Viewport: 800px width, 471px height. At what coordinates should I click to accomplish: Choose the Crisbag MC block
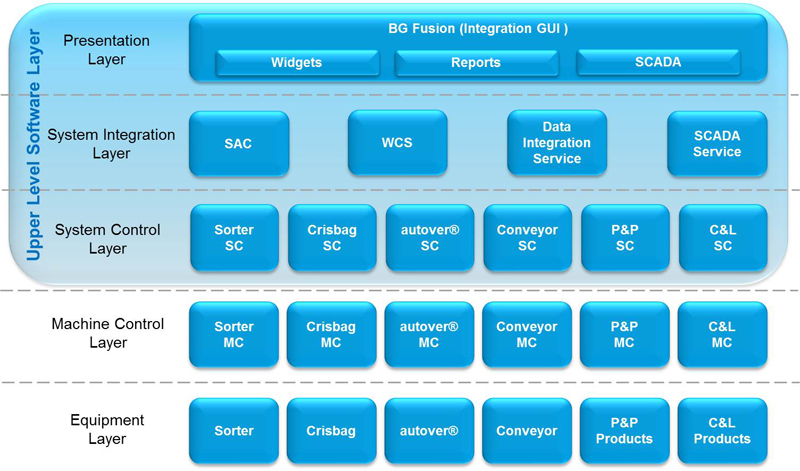pyautogui.click(x=332, y=335)
